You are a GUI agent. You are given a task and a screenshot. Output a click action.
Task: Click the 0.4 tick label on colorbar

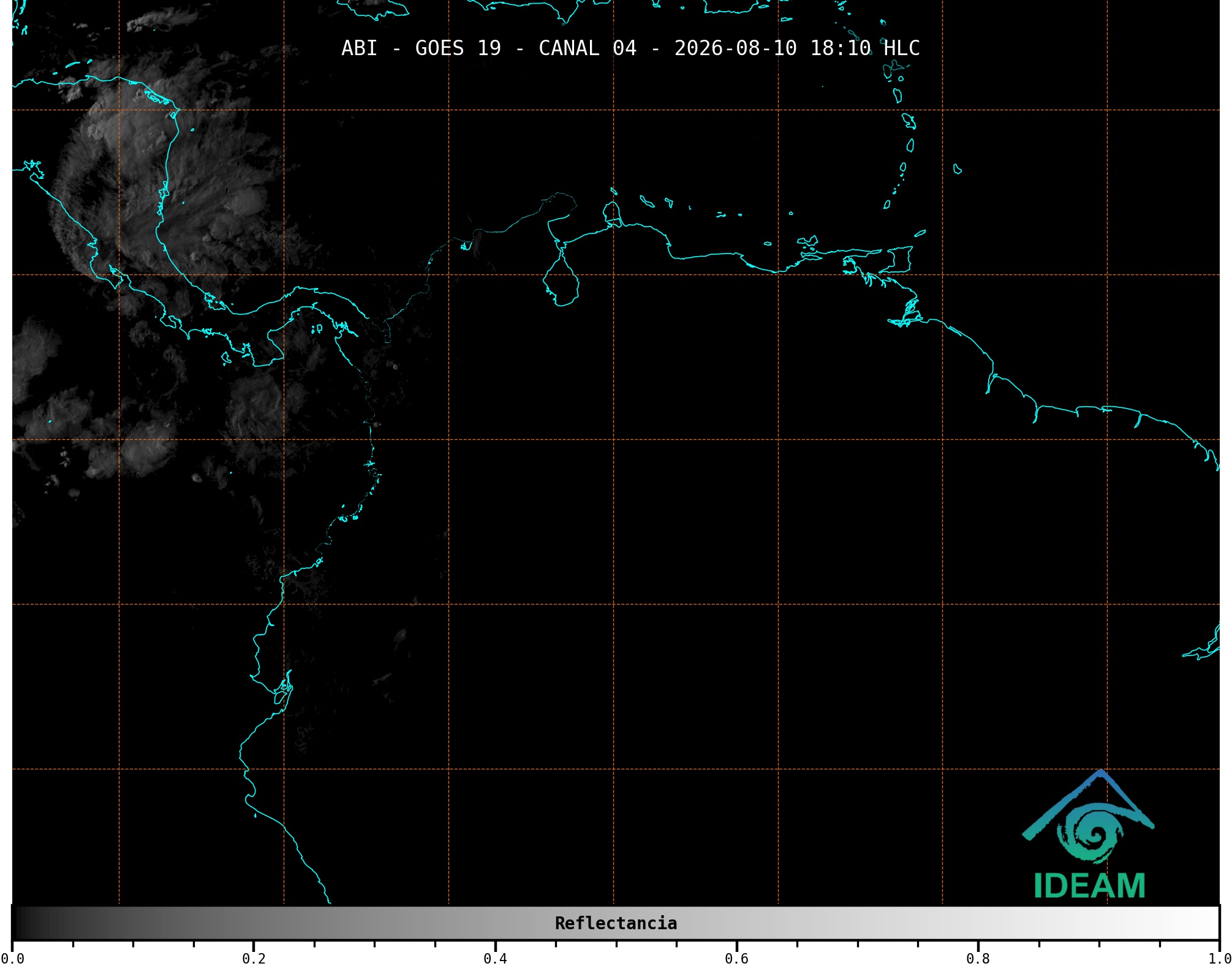click(x=495, y=959)
